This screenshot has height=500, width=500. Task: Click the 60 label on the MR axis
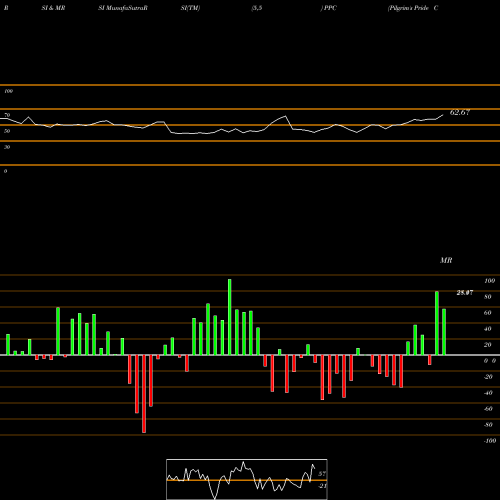(x=488, y=313)
